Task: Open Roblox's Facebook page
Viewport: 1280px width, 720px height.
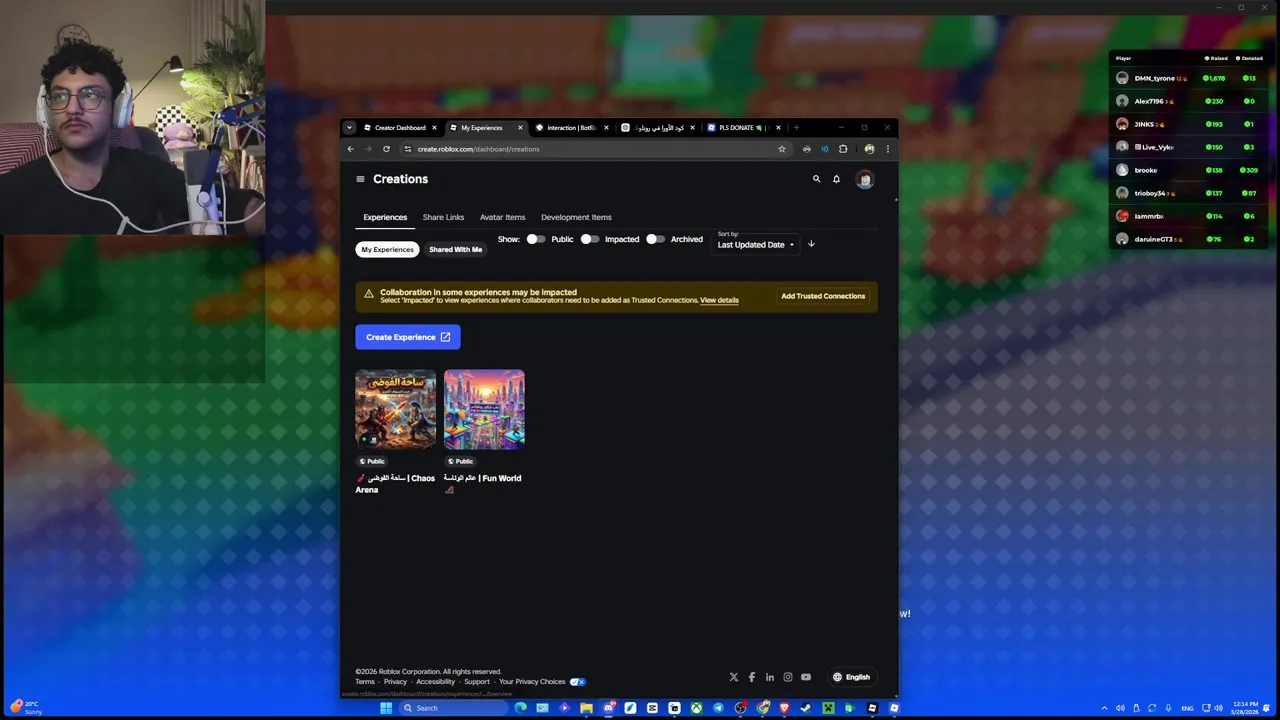Action: tap(752, 677)
